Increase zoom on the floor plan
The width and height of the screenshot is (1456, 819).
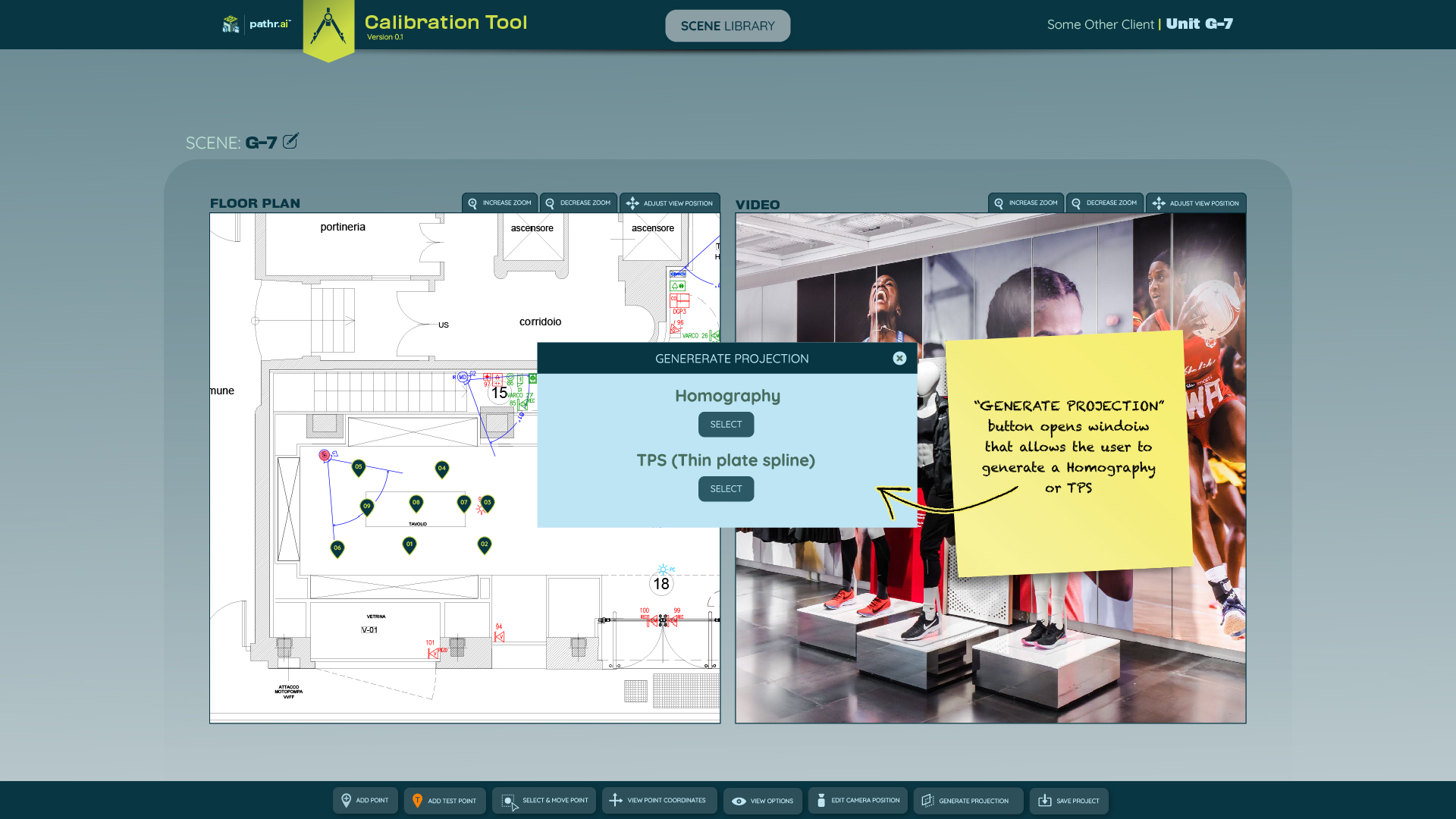pos(500,203)
